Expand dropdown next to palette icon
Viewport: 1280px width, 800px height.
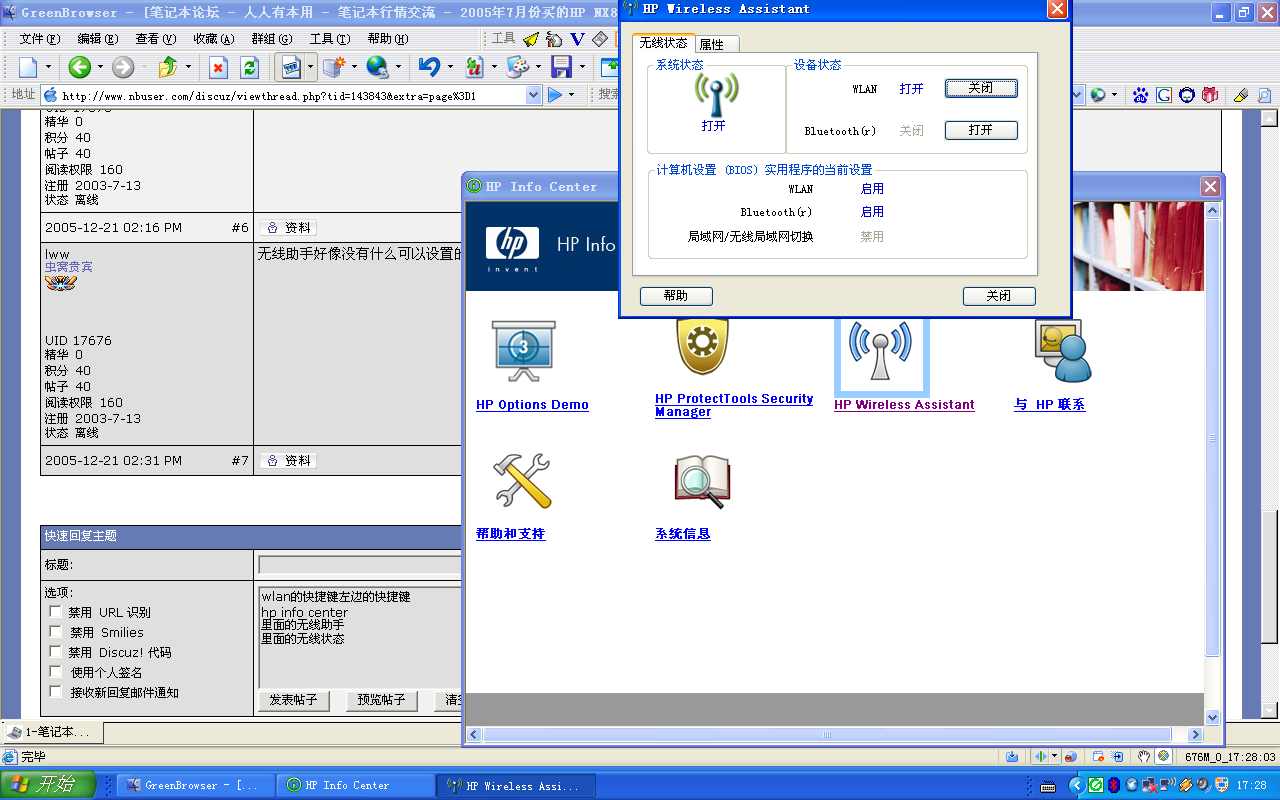click(538, 67)
